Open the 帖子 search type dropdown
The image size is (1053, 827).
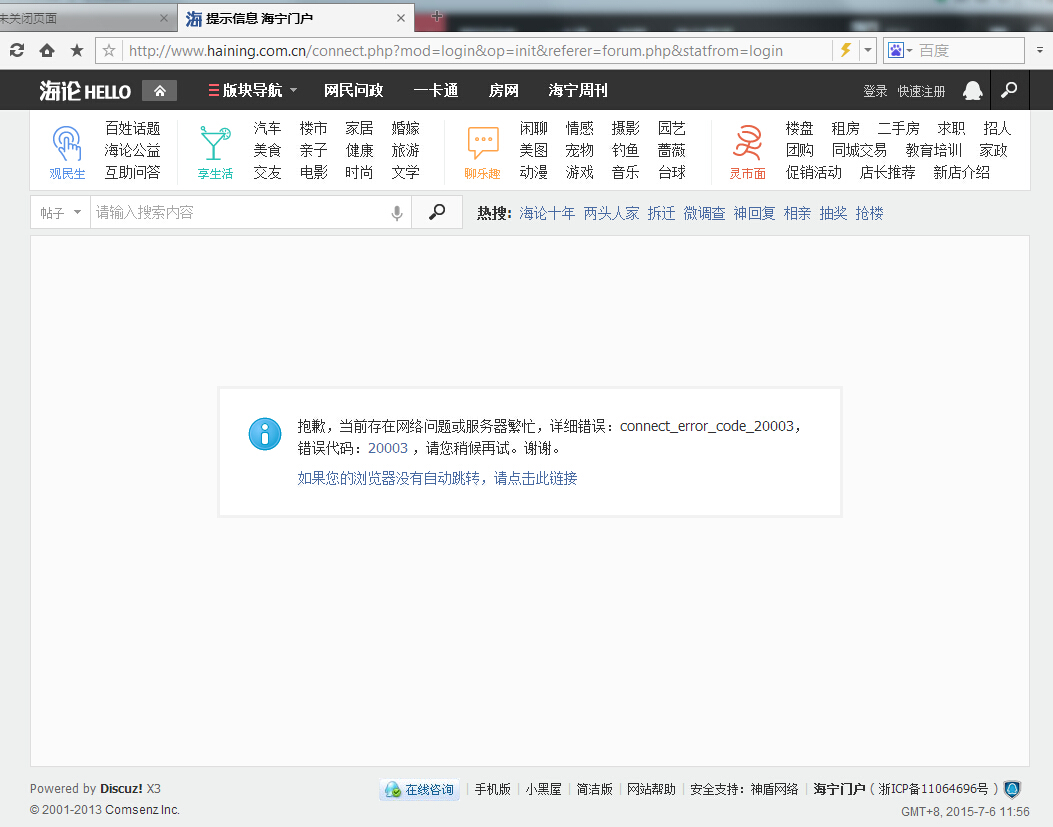60,213
